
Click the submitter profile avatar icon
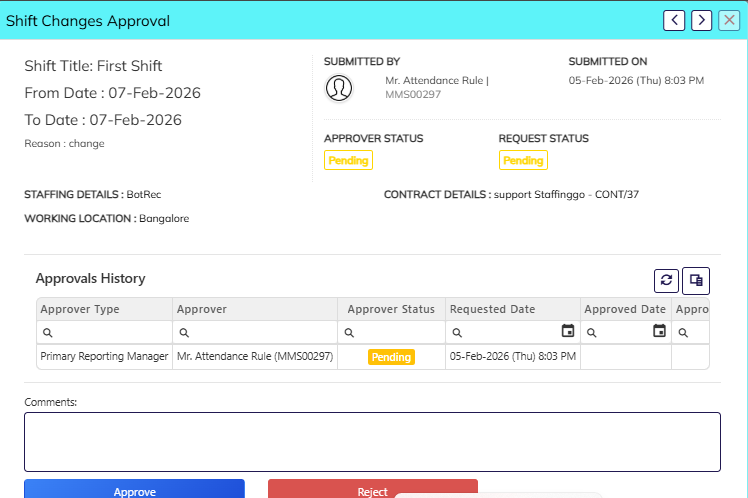[339, 88]
